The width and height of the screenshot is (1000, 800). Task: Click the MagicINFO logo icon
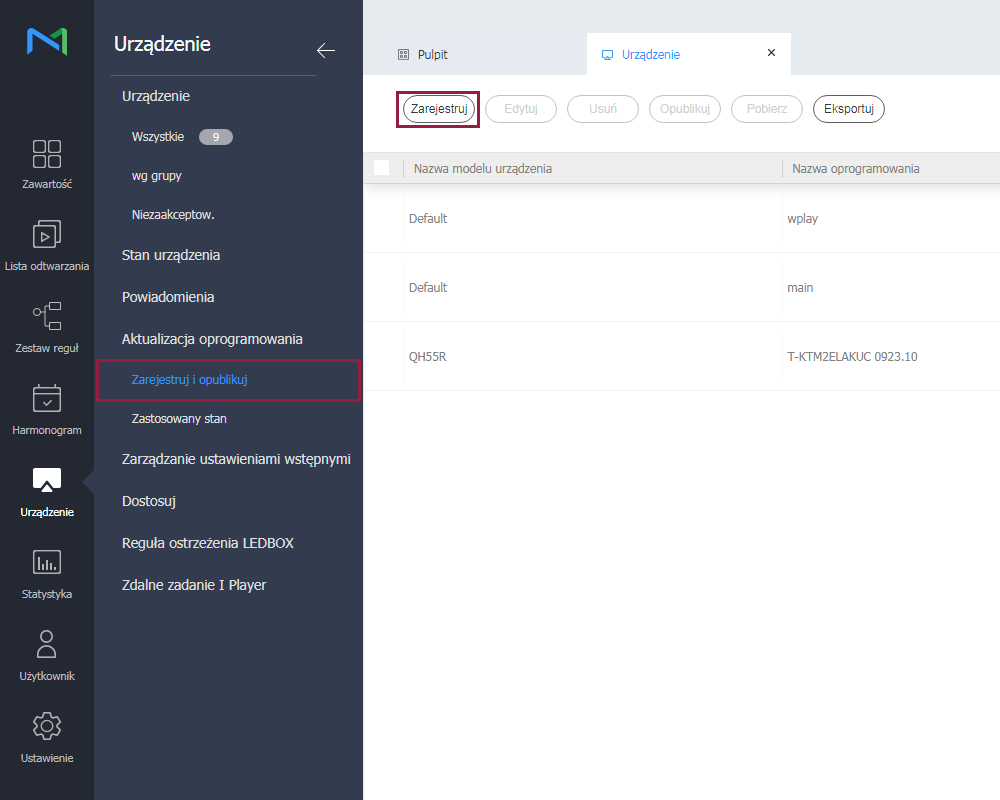coord(47,42)
